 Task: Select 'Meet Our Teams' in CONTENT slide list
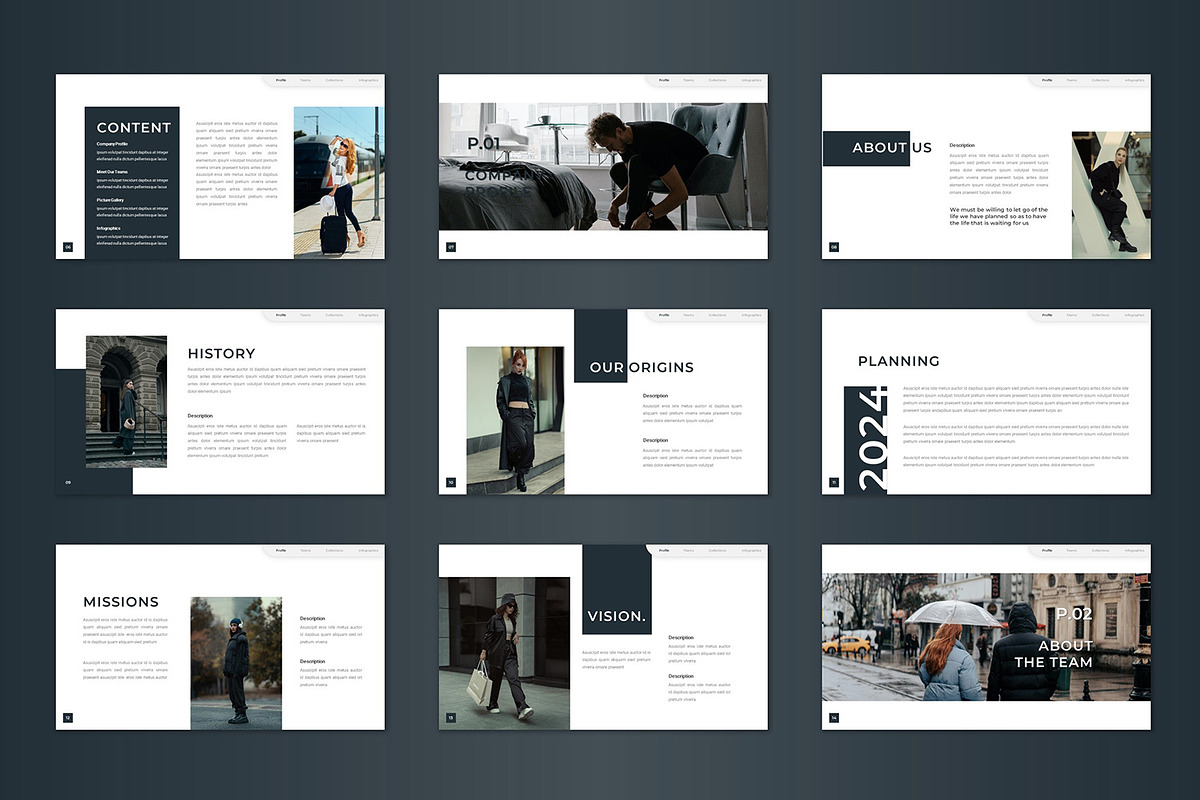pos(112,172)
